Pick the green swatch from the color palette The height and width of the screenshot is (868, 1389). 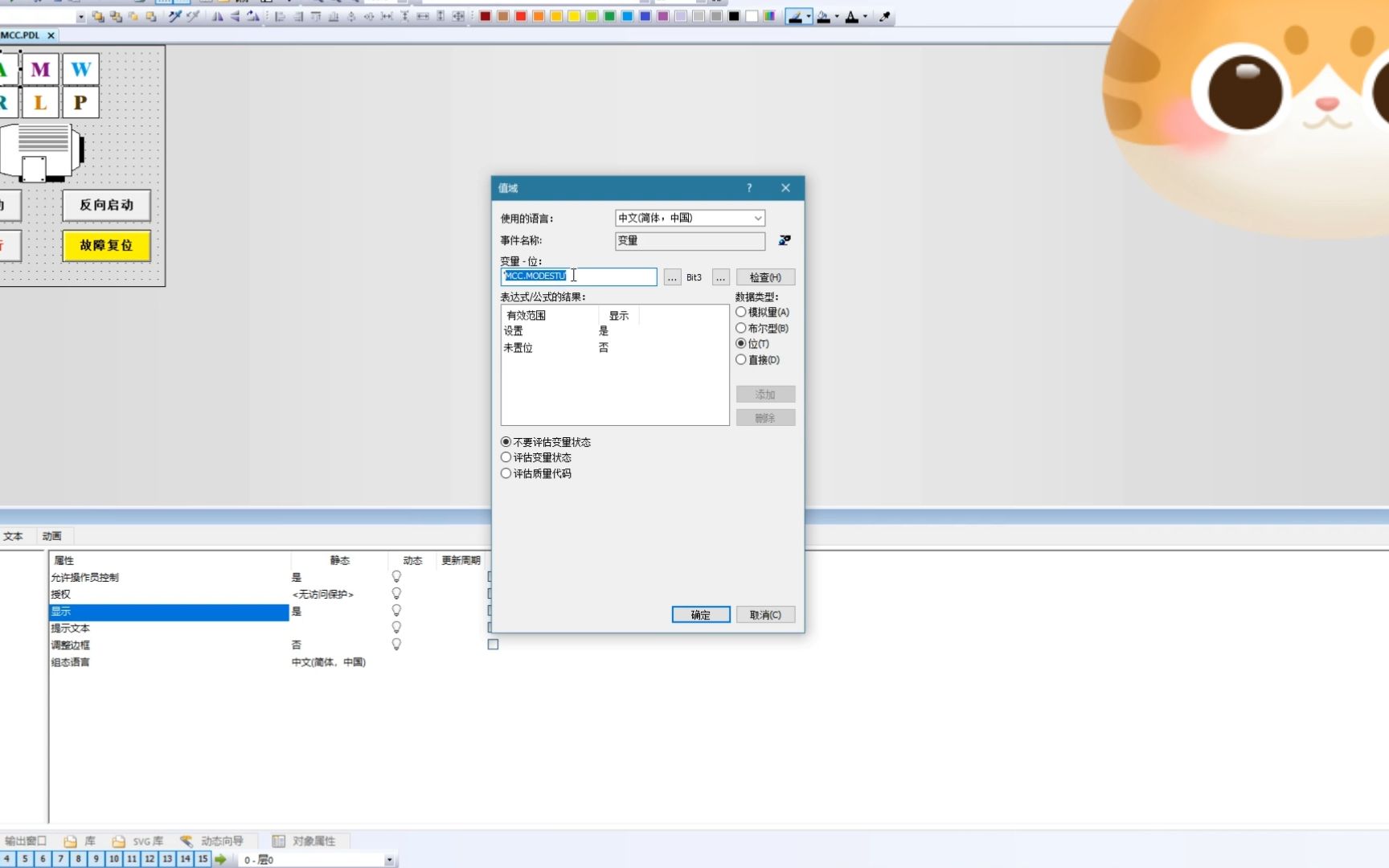coord(608,15)
